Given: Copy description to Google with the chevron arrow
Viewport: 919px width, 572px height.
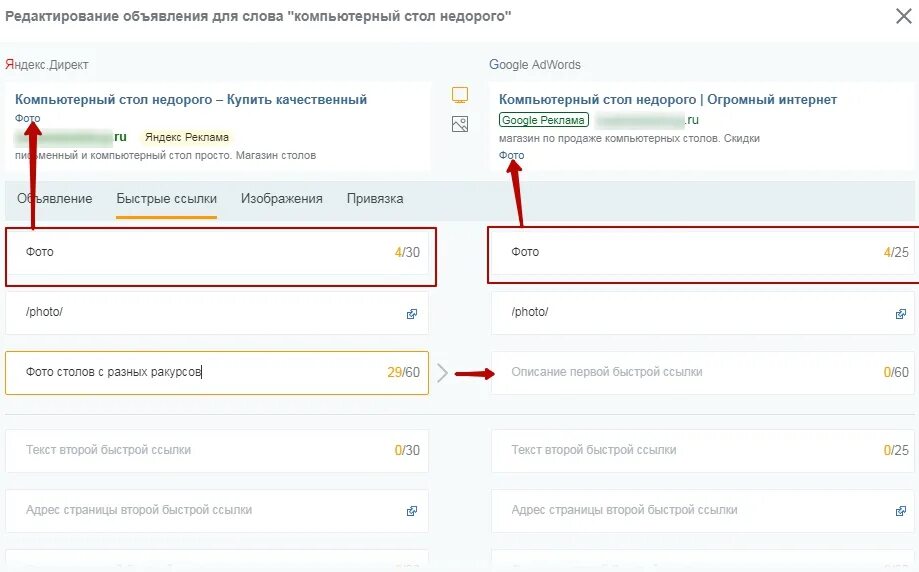Looking at the screenshot, I should pyautogui.click(x=443, y=373).
